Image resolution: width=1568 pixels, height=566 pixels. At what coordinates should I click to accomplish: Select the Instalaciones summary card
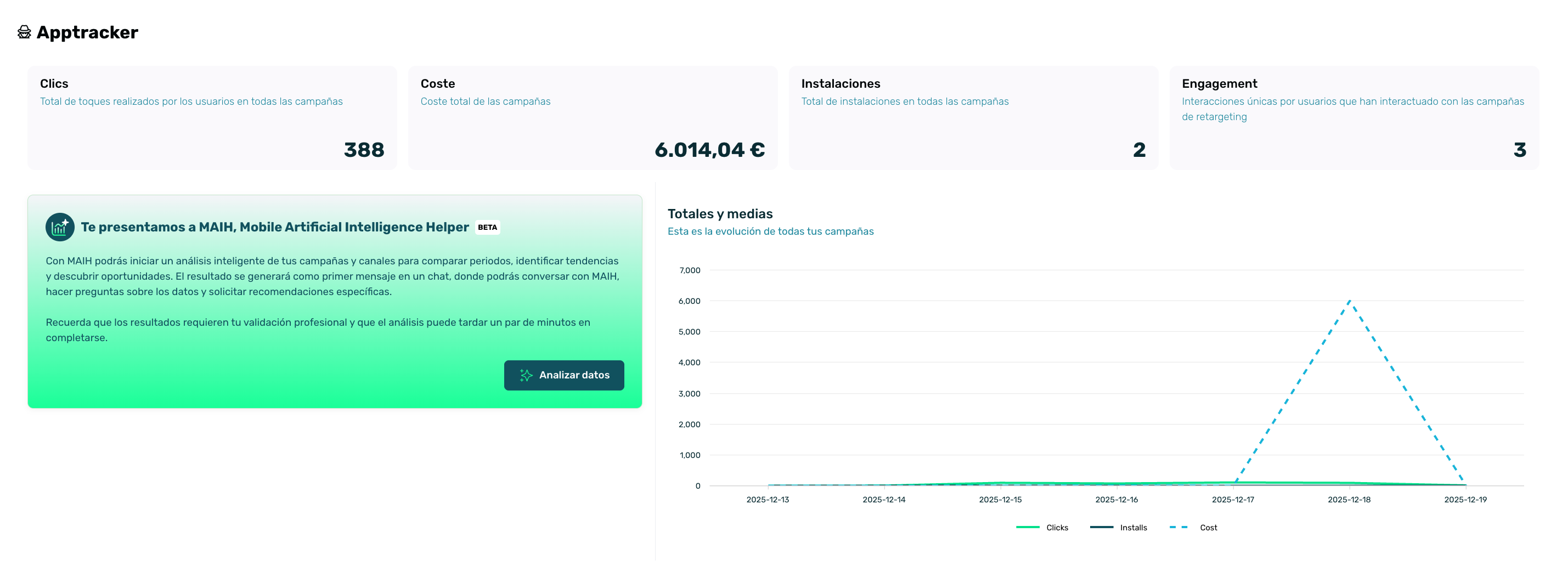[973, 117]
